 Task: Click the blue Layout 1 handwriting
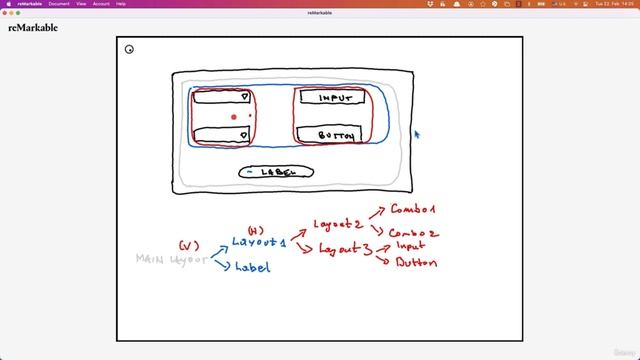coord(259,242)
